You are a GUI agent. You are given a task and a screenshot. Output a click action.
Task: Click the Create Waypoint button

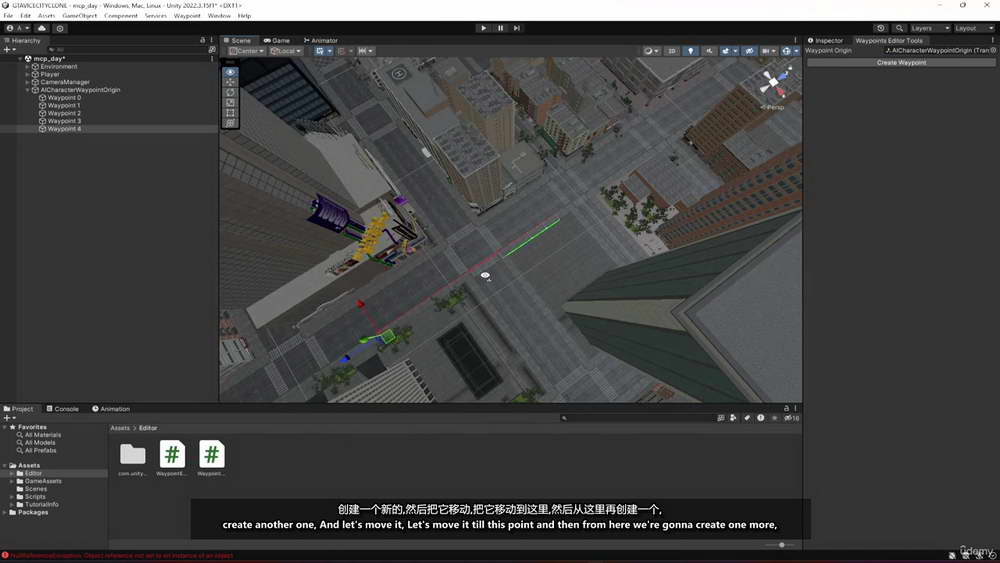(901, 62)
